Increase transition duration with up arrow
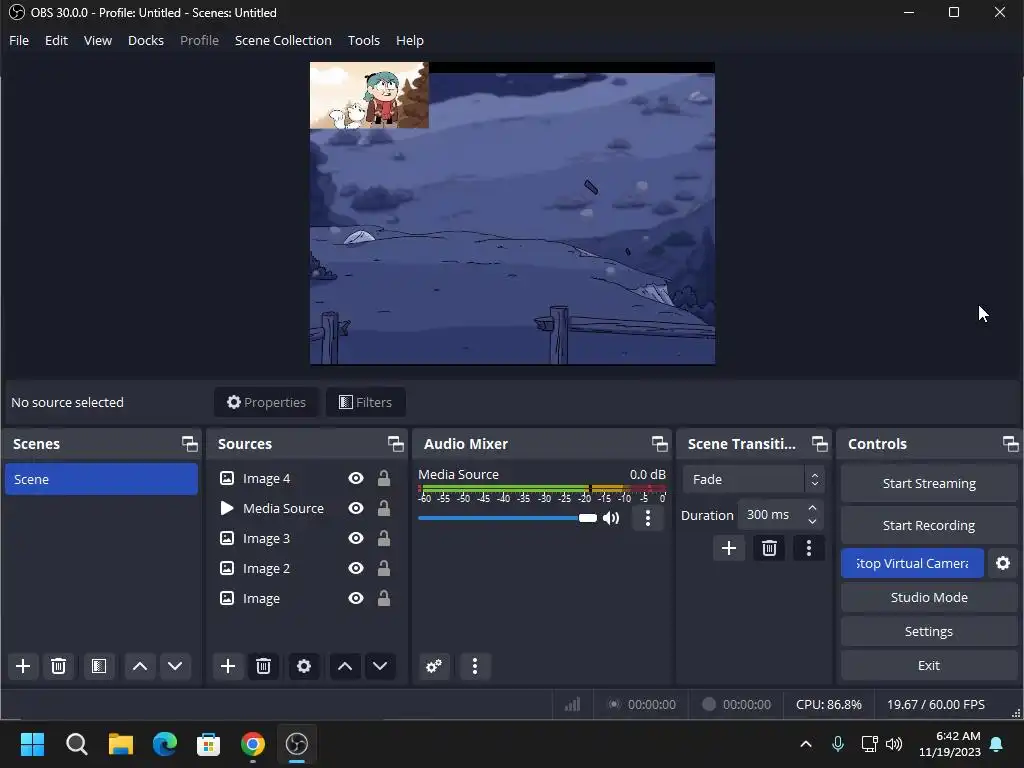 coord(812,508)
